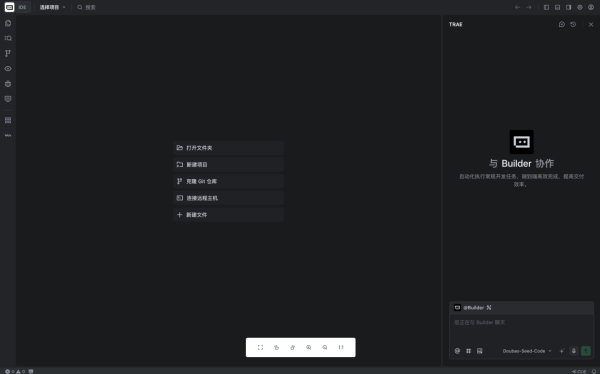Click 克隆 Git 仓库 to clone a repository
The height and width of the screenshot is (374, 600).
coord(228,181)
